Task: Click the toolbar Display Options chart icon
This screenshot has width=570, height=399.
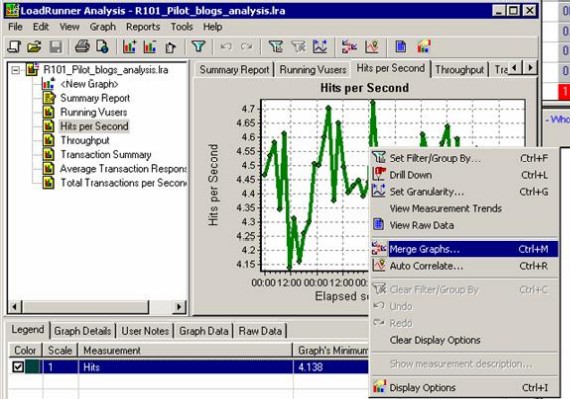Action: (x=424, y=47)
